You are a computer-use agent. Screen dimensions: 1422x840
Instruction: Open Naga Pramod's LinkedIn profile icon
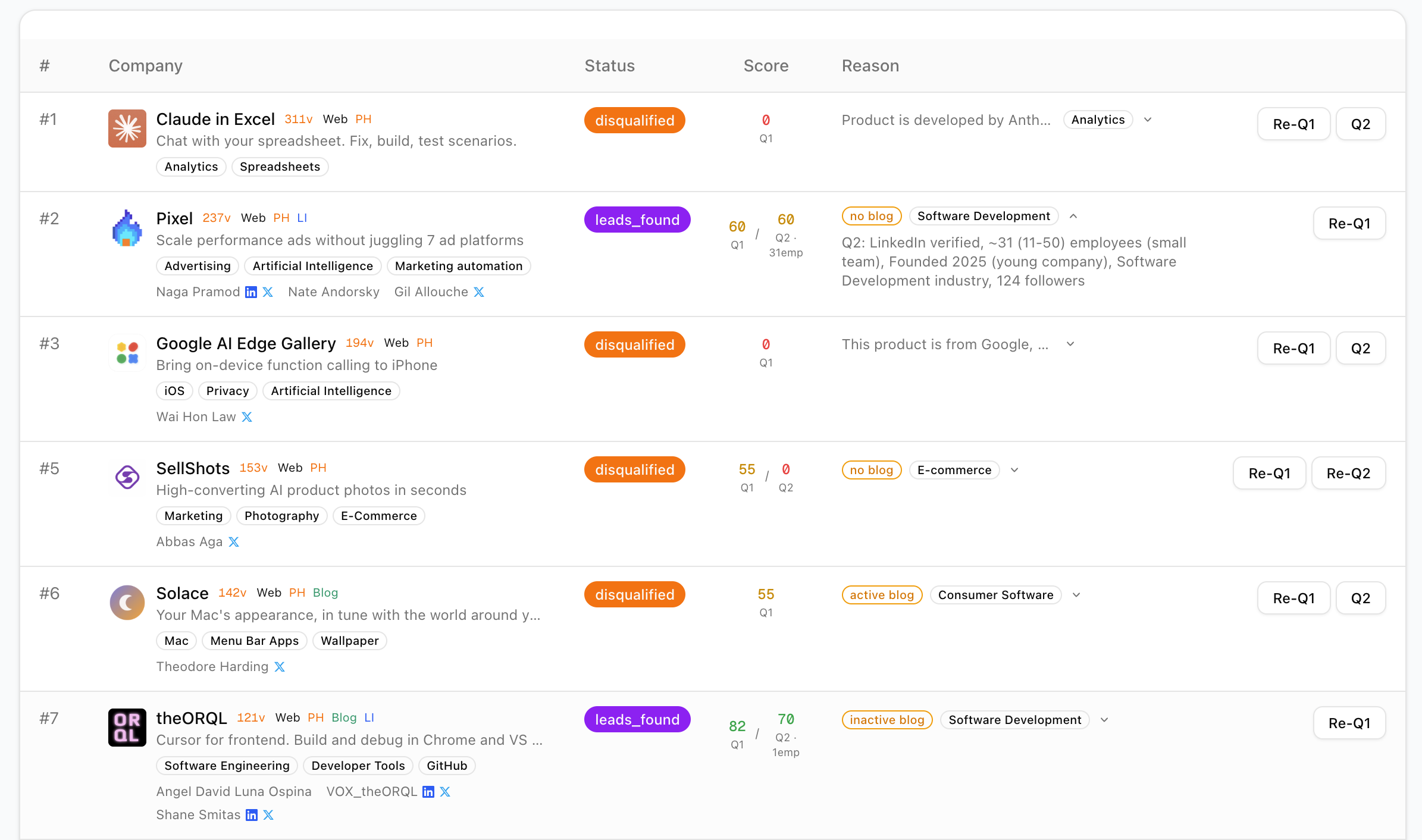[251, 292]
